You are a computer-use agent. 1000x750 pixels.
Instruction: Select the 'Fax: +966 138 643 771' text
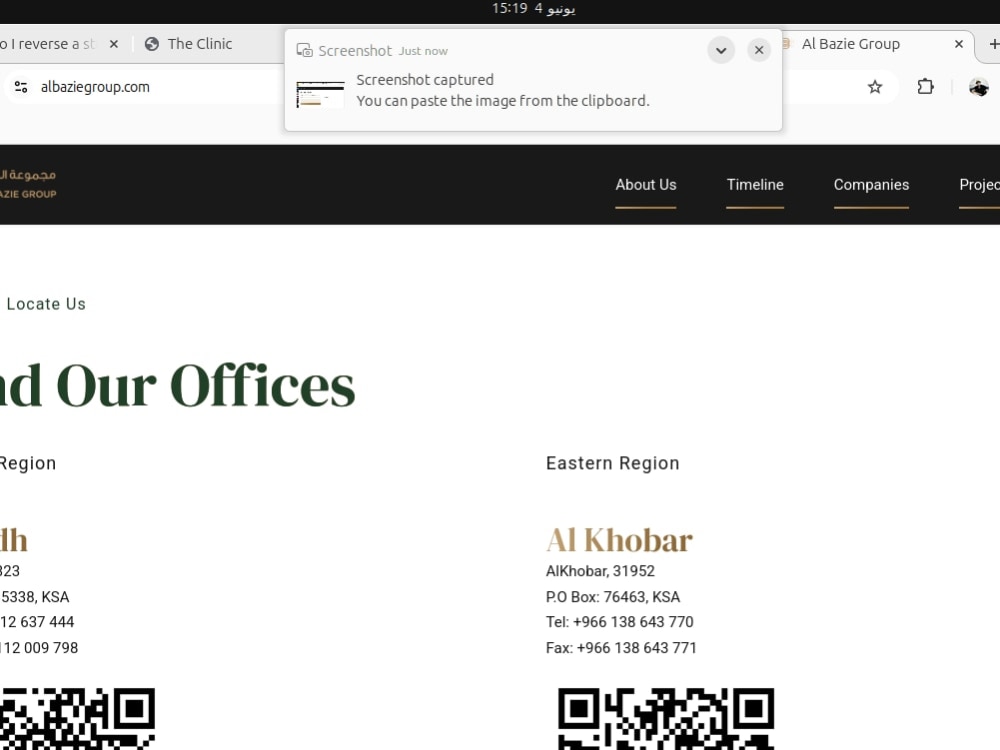621,648
